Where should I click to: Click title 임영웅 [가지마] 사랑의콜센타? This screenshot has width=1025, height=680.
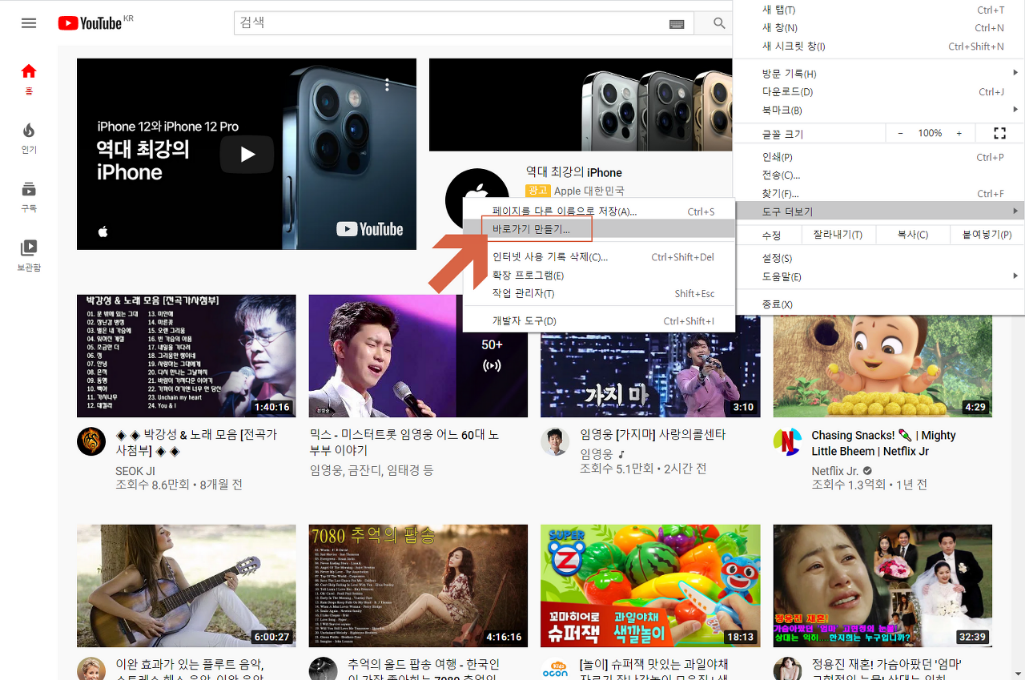point(652,435)
